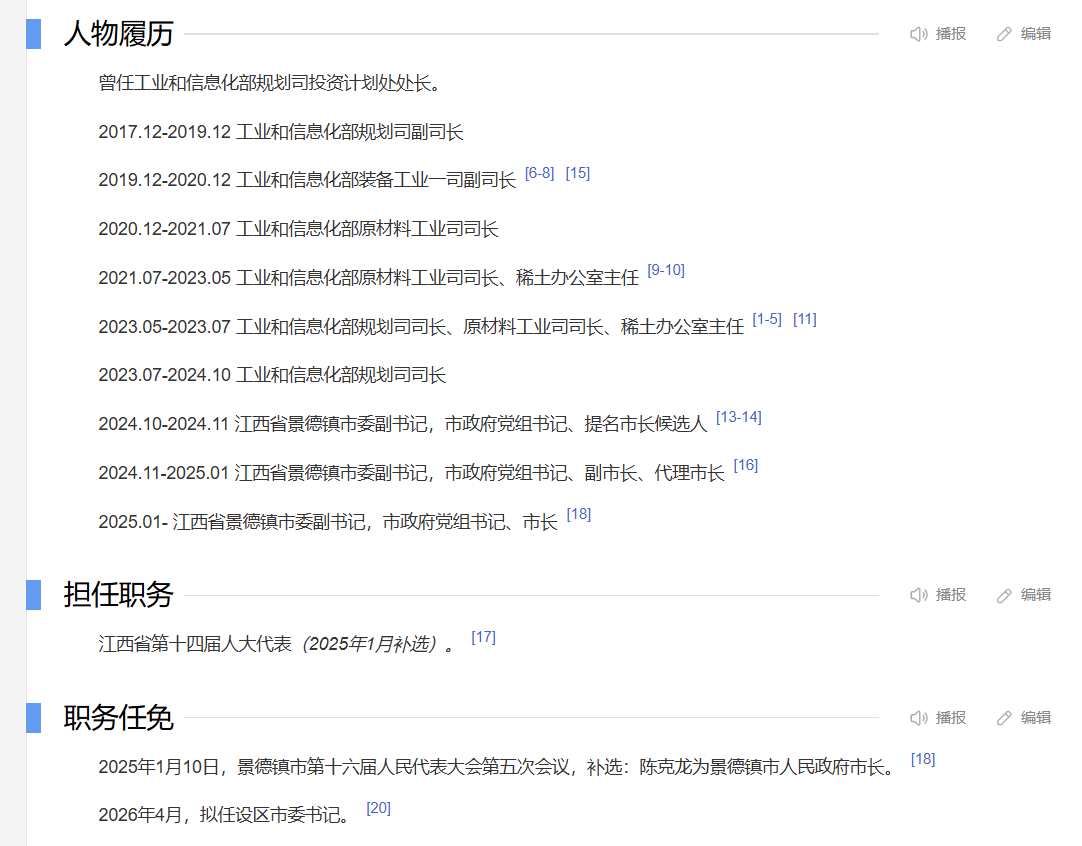
Task: Open reference [1-5] citation
Action: tap(767, 319)
